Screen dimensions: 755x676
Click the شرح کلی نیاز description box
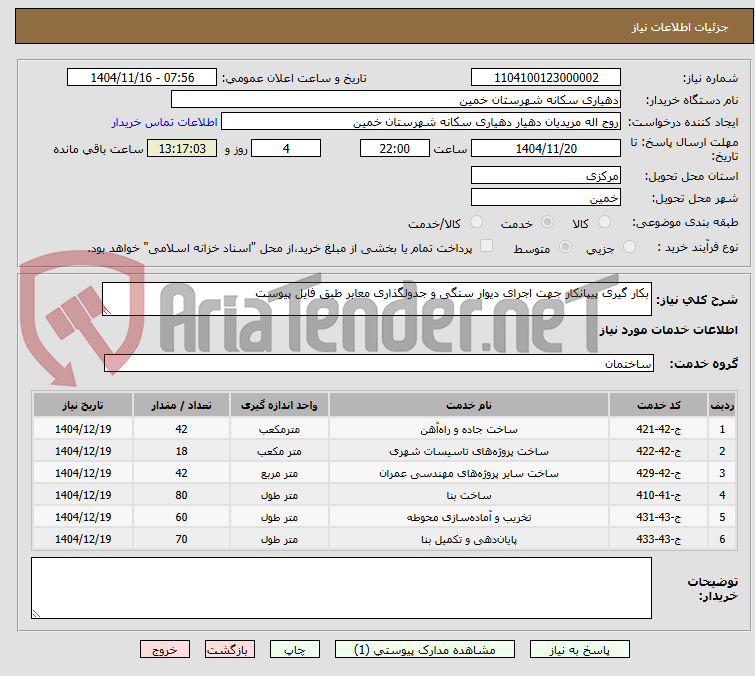point(377,299)
